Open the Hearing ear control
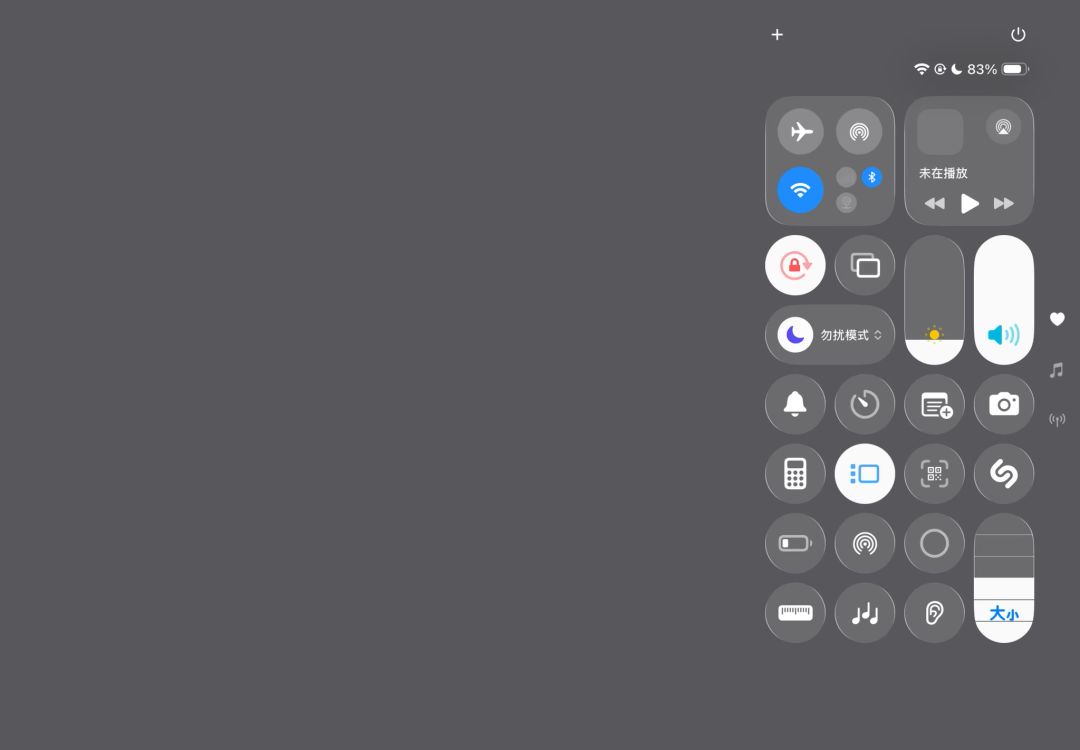The image size is (1080, 750). (934, 613)
